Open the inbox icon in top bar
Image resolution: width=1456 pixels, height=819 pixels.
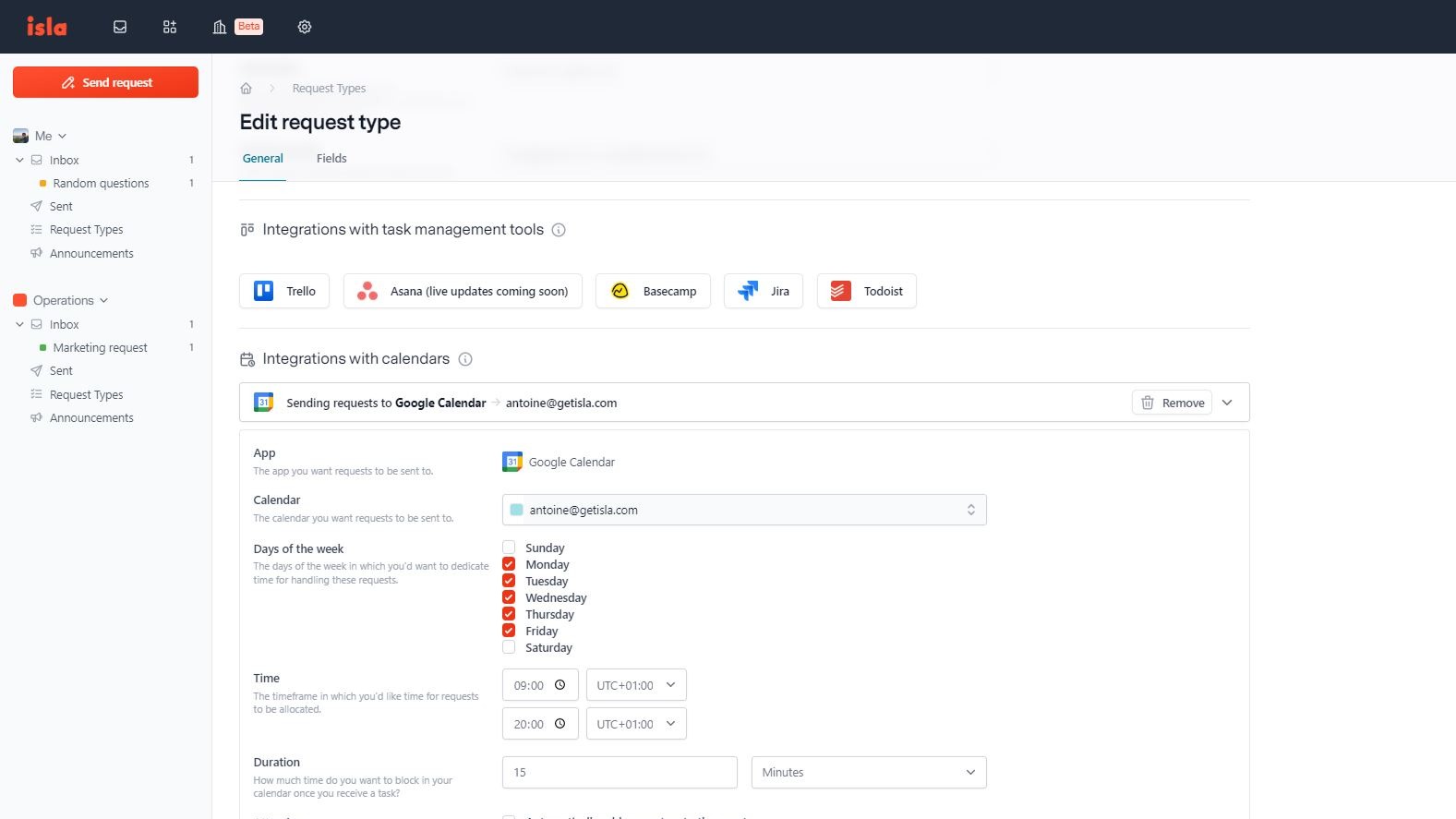[120, 27]
